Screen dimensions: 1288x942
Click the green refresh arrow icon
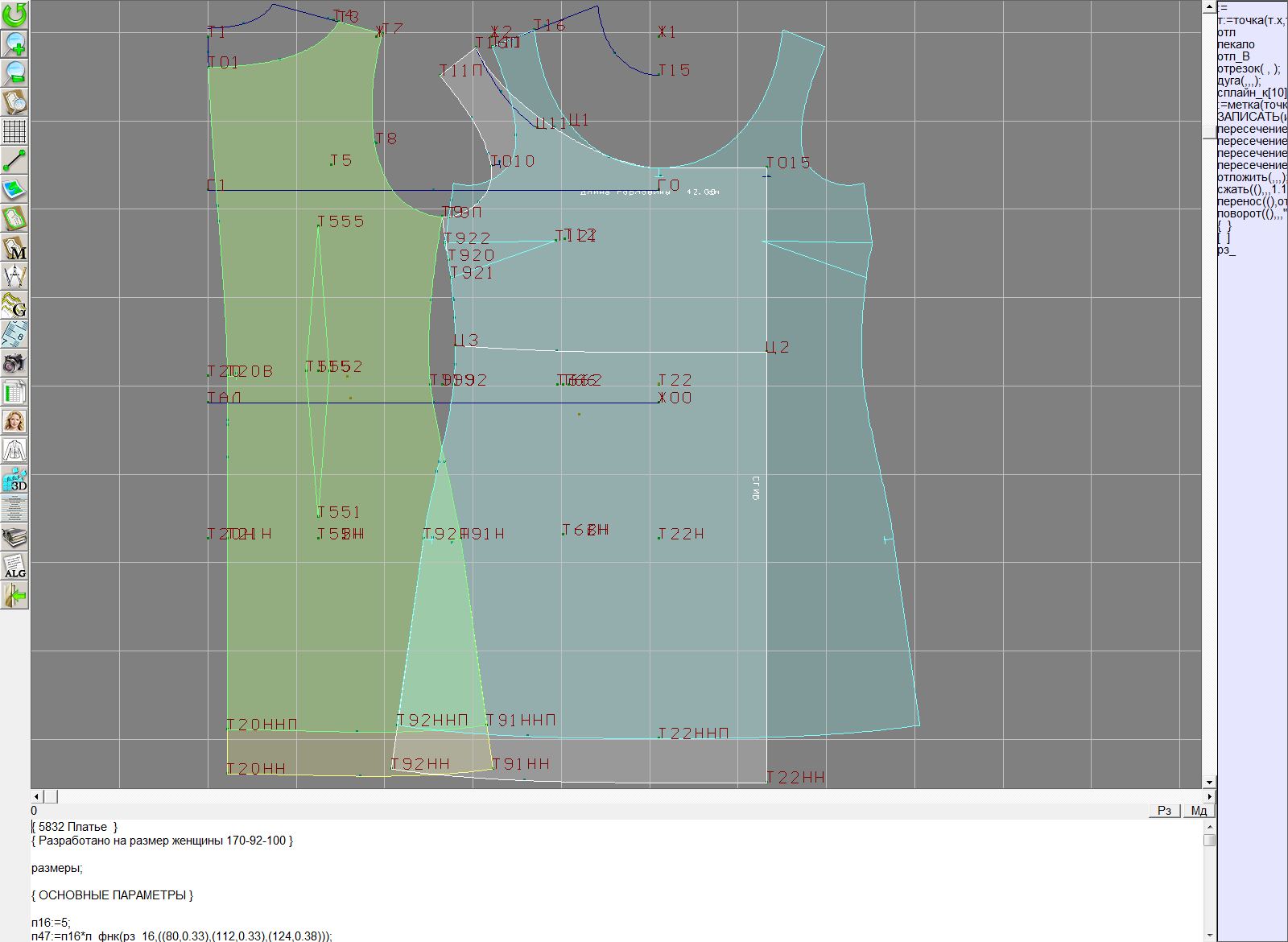(x=14, y=14)
